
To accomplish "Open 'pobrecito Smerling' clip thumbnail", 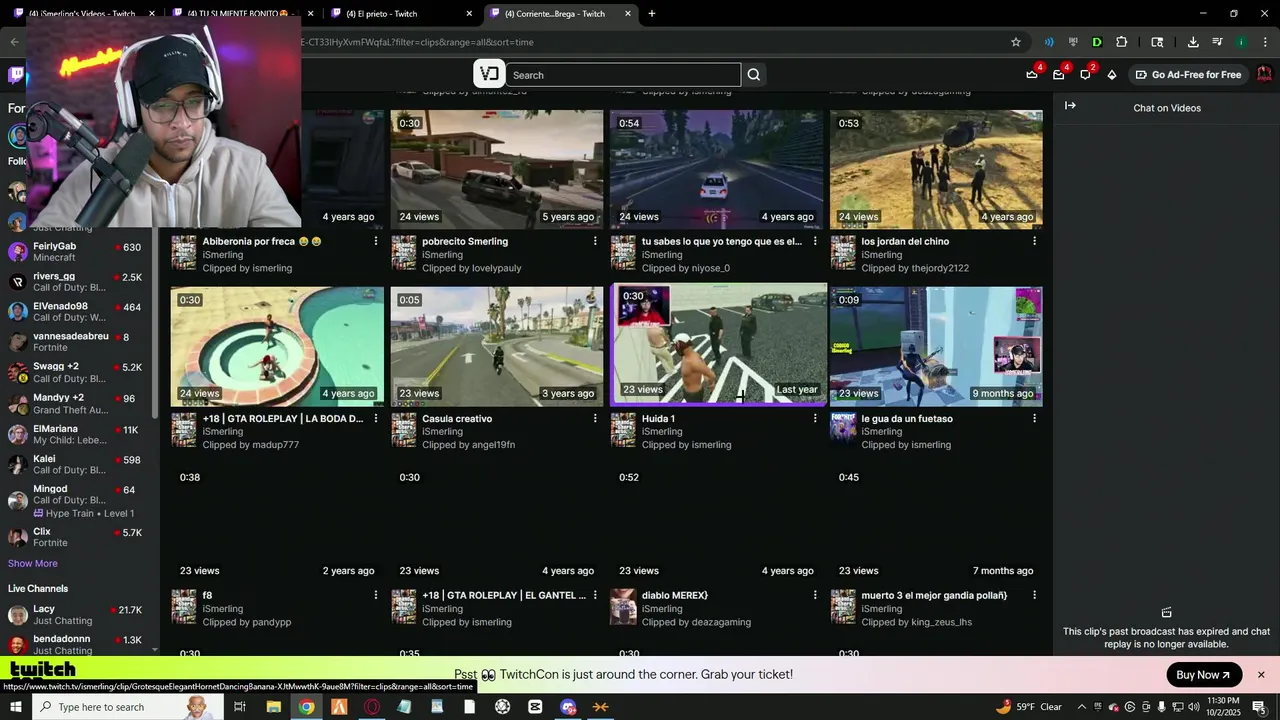I will tap(497, 169).
